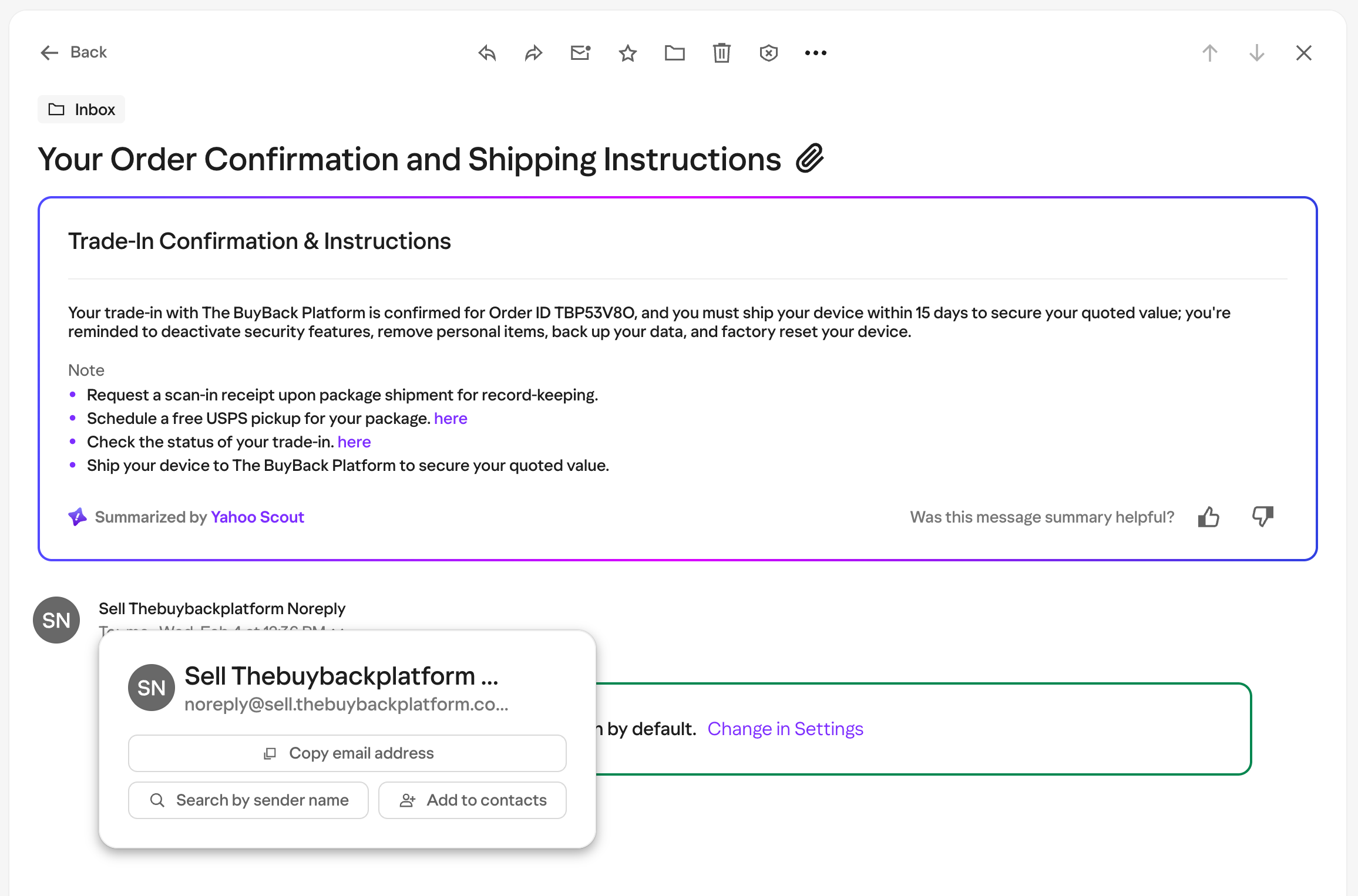Star this message

(628, 53)
